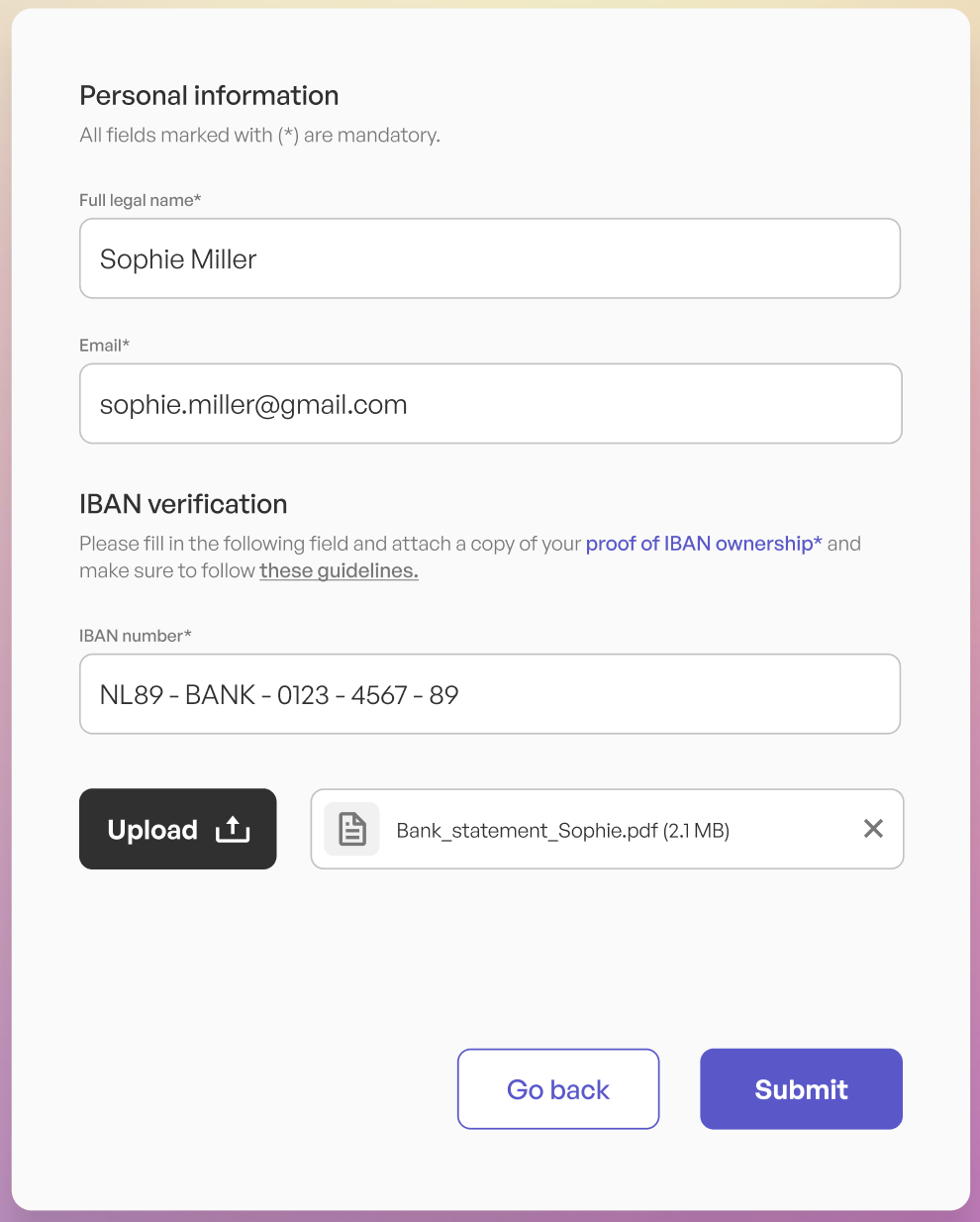Click into the Email input field
The height and width of the screenshot is (1222, 980).
(x=490, y=404)
